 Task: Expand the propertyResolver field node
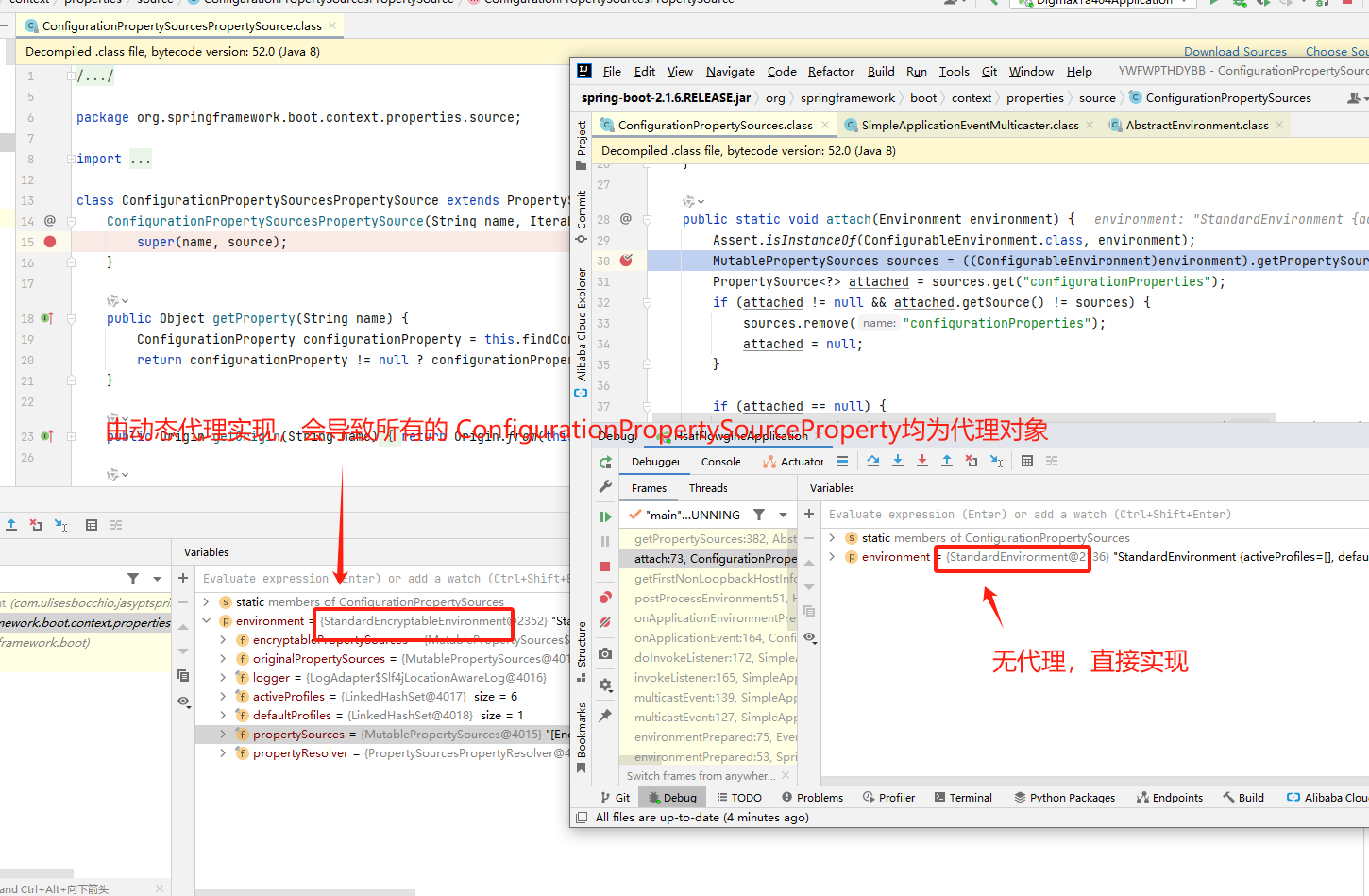point(223,753)
